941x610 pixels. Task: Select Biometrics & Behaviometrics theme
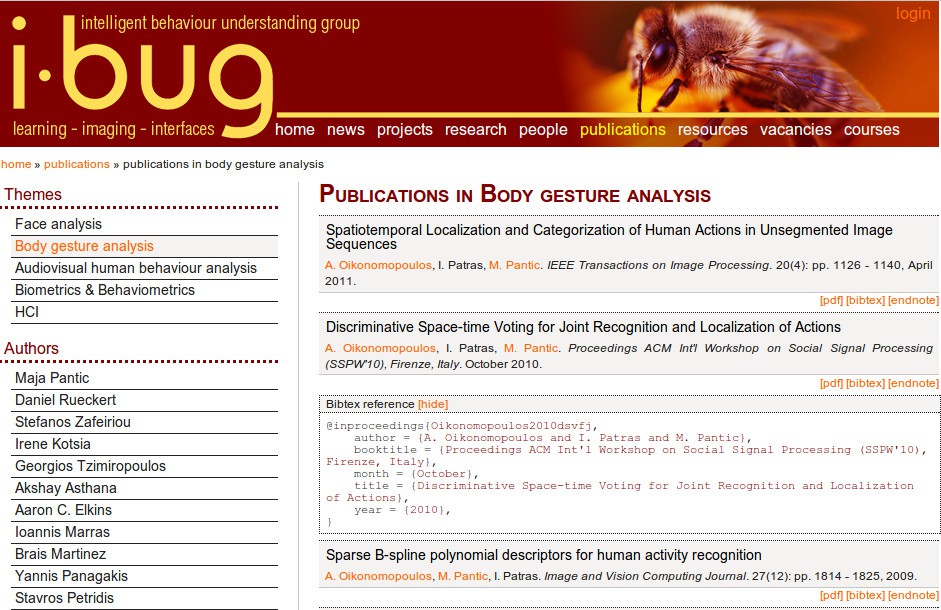(144, 290)
